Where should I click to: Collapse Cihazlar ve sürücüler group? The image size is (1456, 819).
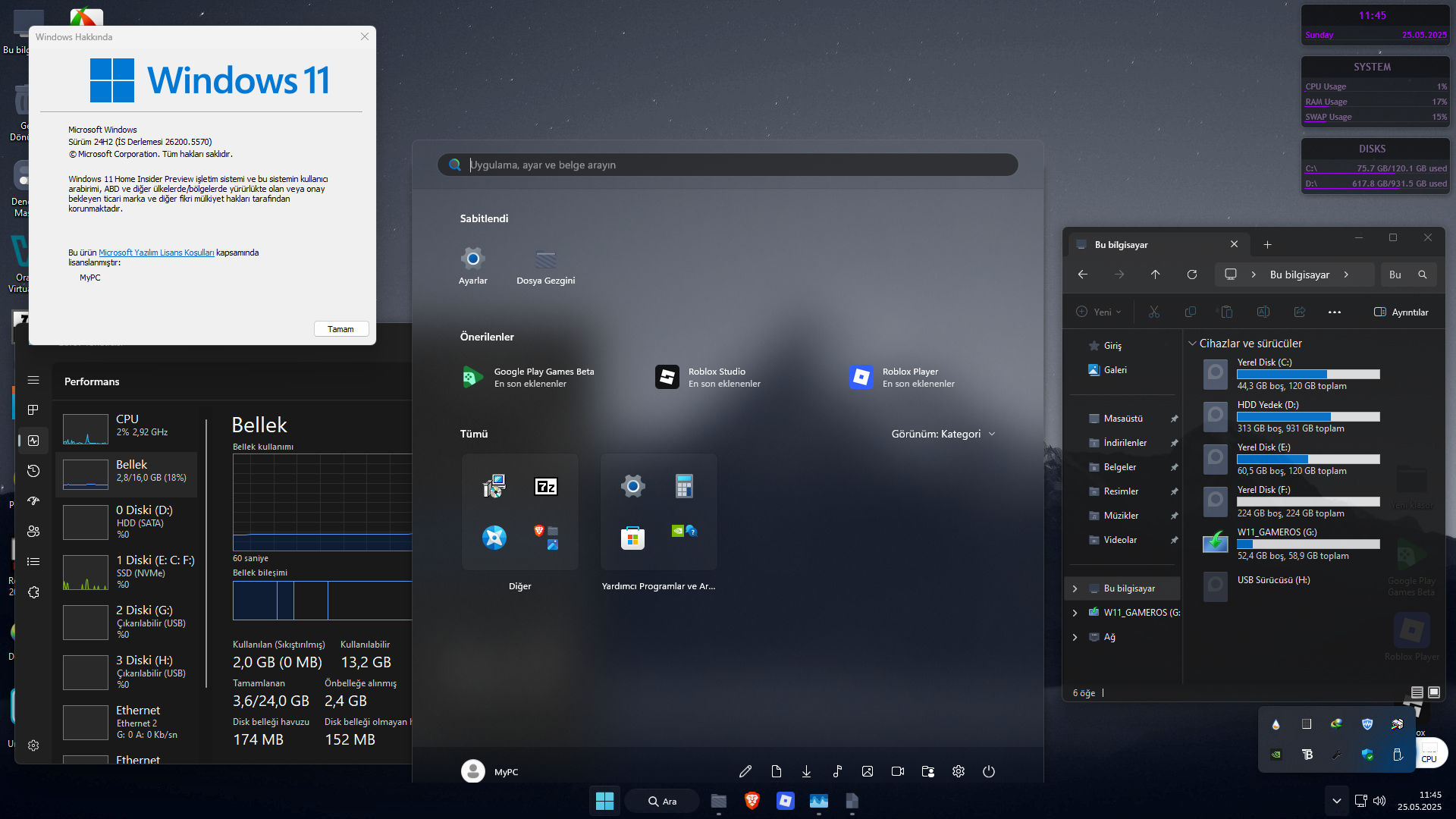(x=1192, y=344)
